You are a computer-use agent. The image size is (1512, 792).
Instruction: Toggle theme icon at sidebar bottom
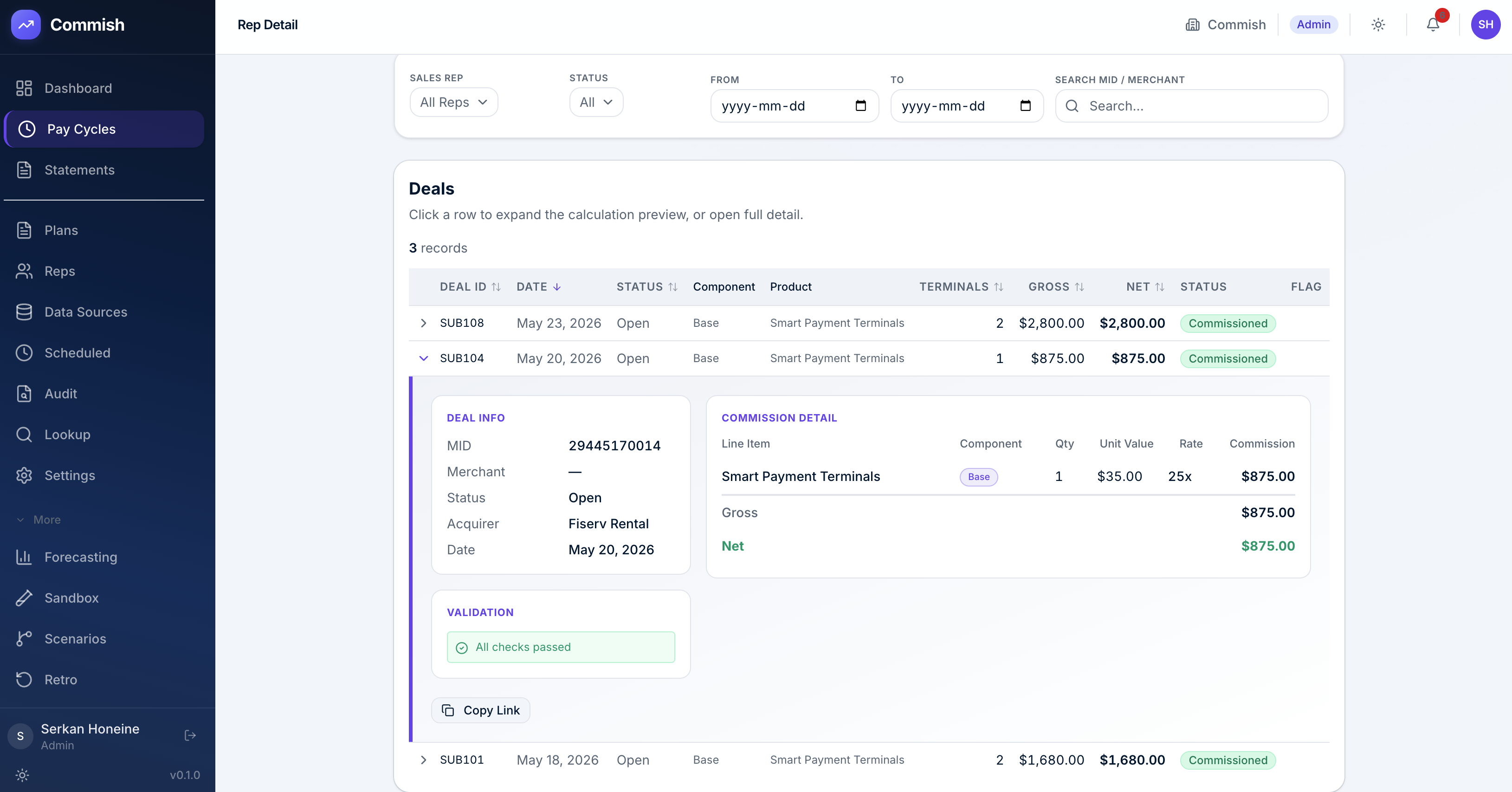click(x=22, y=775)
